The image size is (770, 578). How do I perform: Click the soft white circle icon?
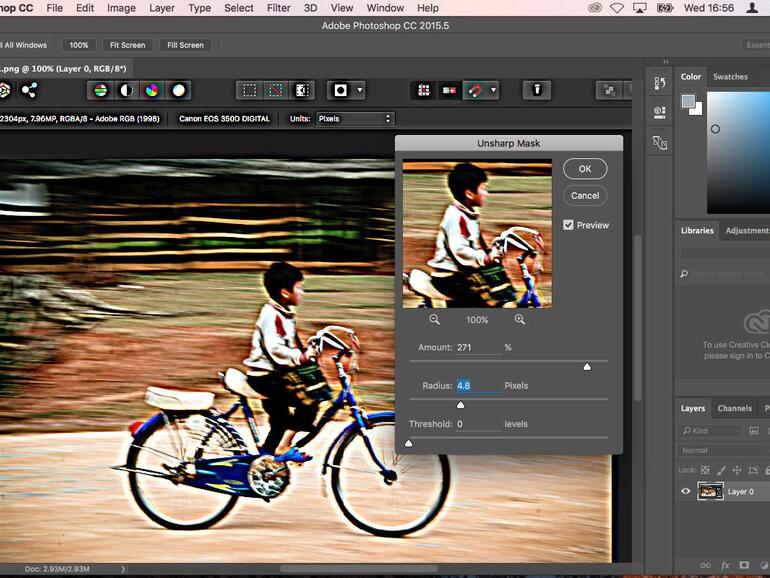[178, 90]
